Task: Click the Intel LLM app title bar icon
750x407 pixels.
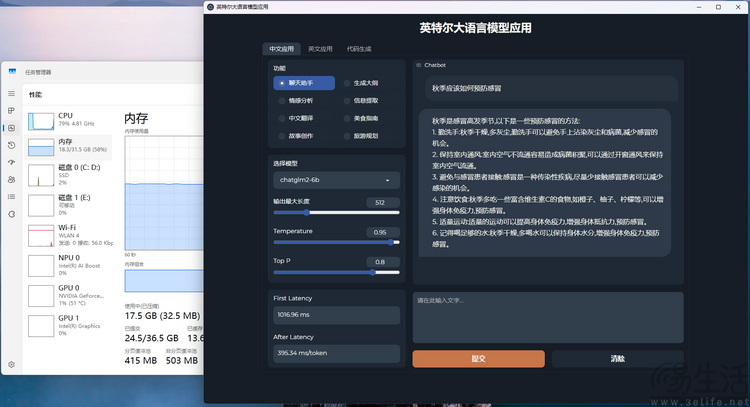Action: pyautogui.click(x=210, y=7)
